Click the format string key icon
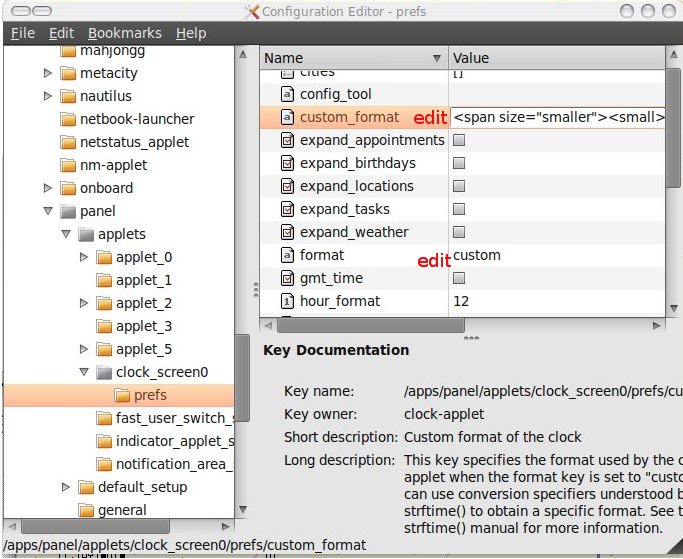The image size is (683, 559). 287,255
